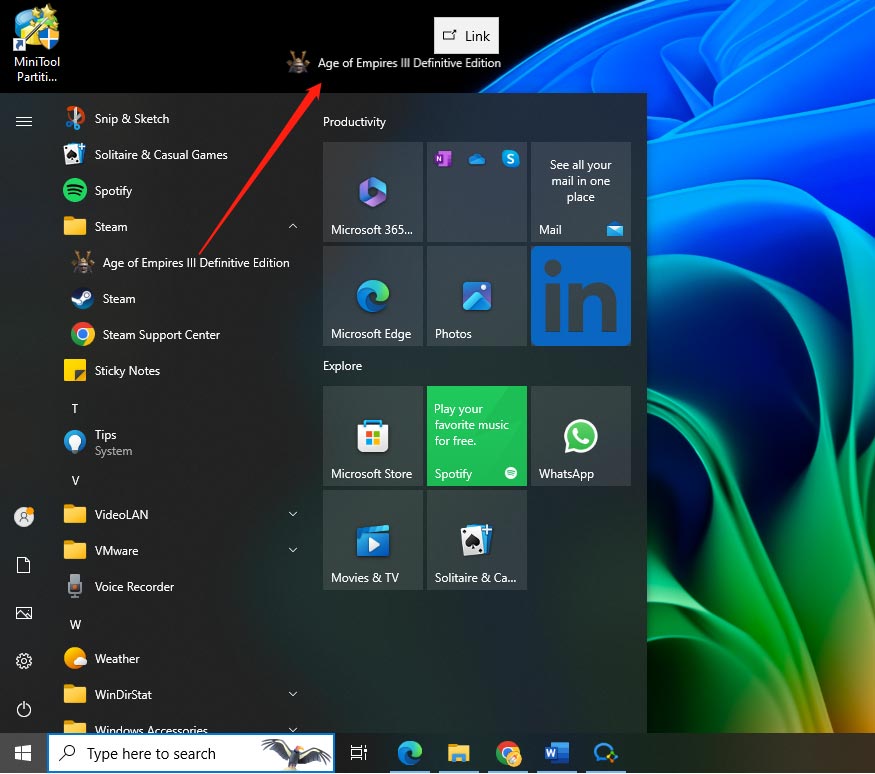Open Task View on the taskbar

click(x=359, y=753)
